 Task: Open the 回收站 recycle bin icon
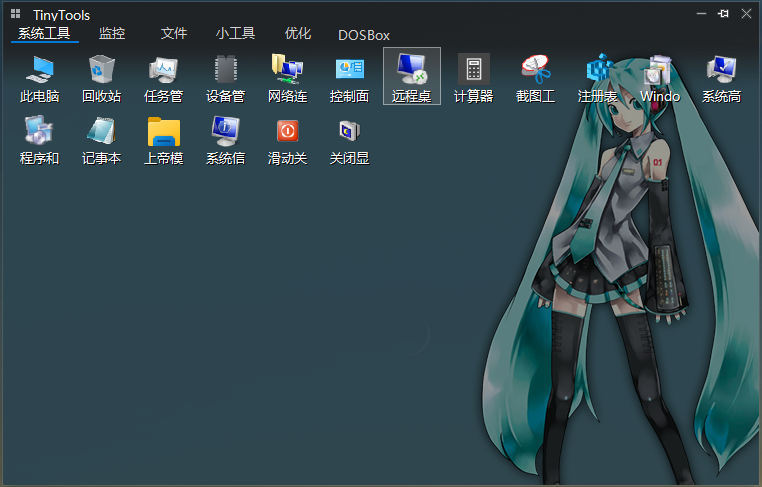pos(102,76)
